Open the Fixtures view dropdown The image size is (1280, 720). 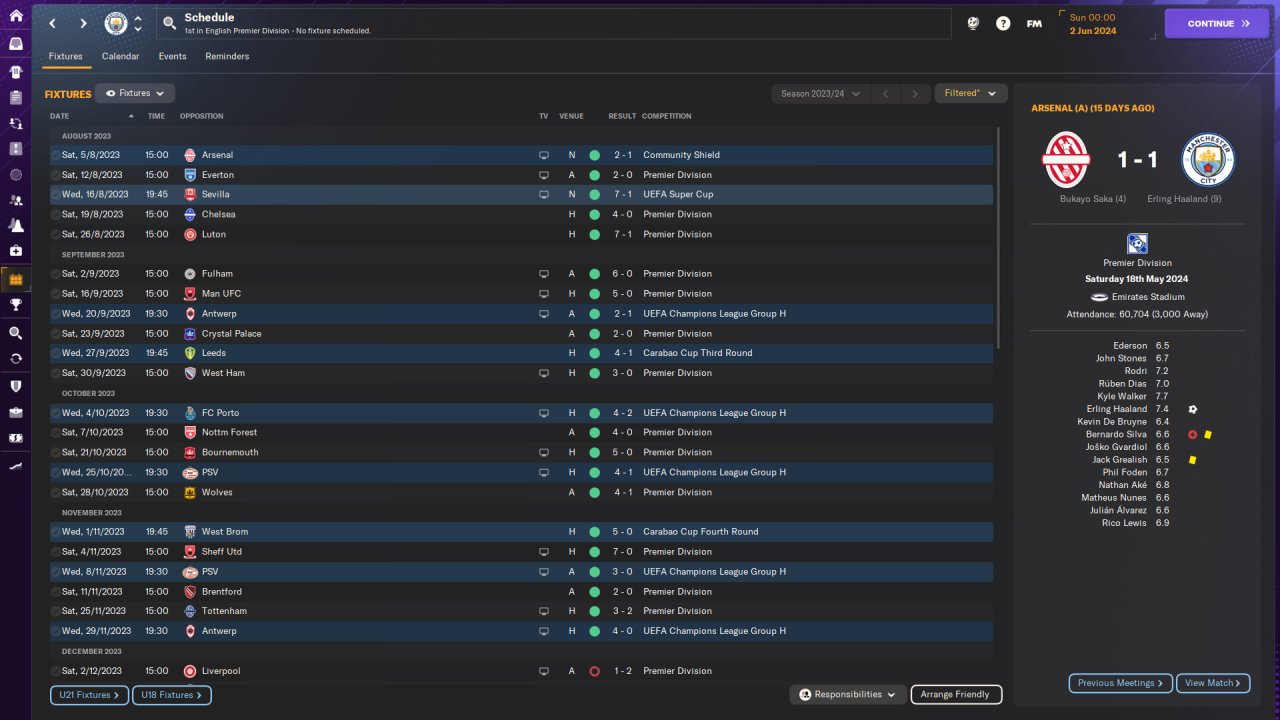[135, 93]
